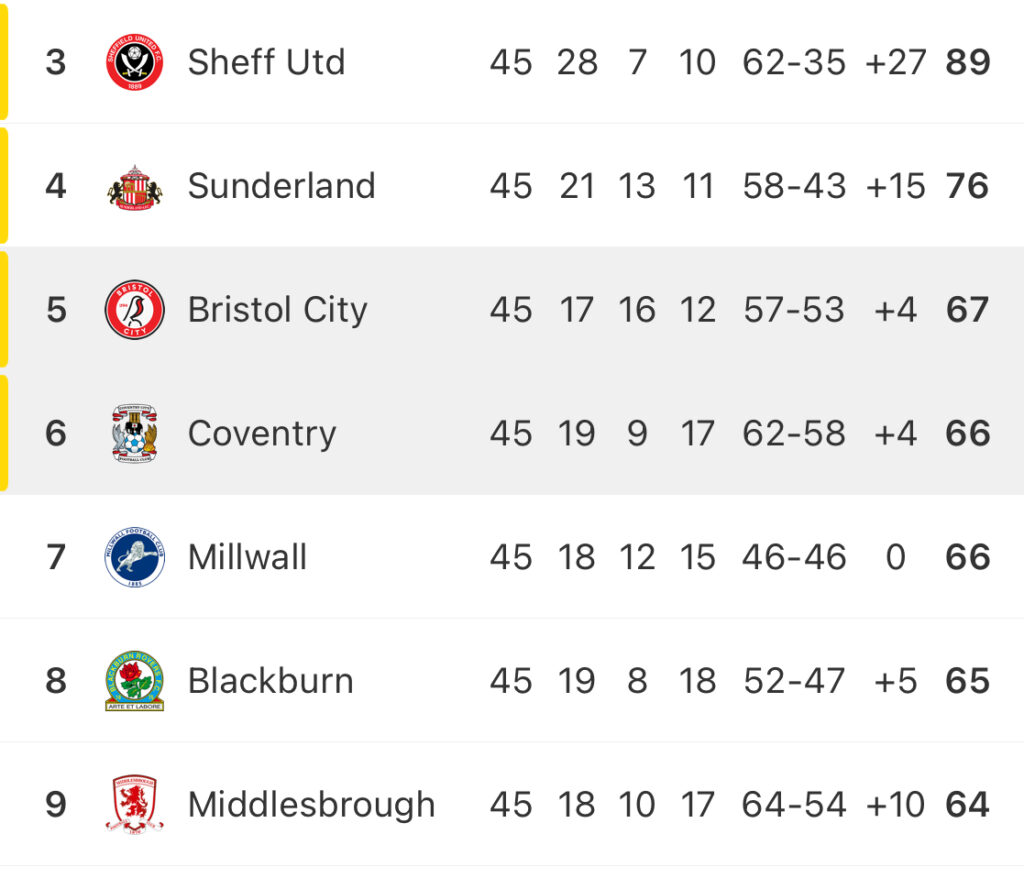Open the Sunderland team name
Image resolution: width=1024 pixels, height=878 pixels.
click(281, 186)
